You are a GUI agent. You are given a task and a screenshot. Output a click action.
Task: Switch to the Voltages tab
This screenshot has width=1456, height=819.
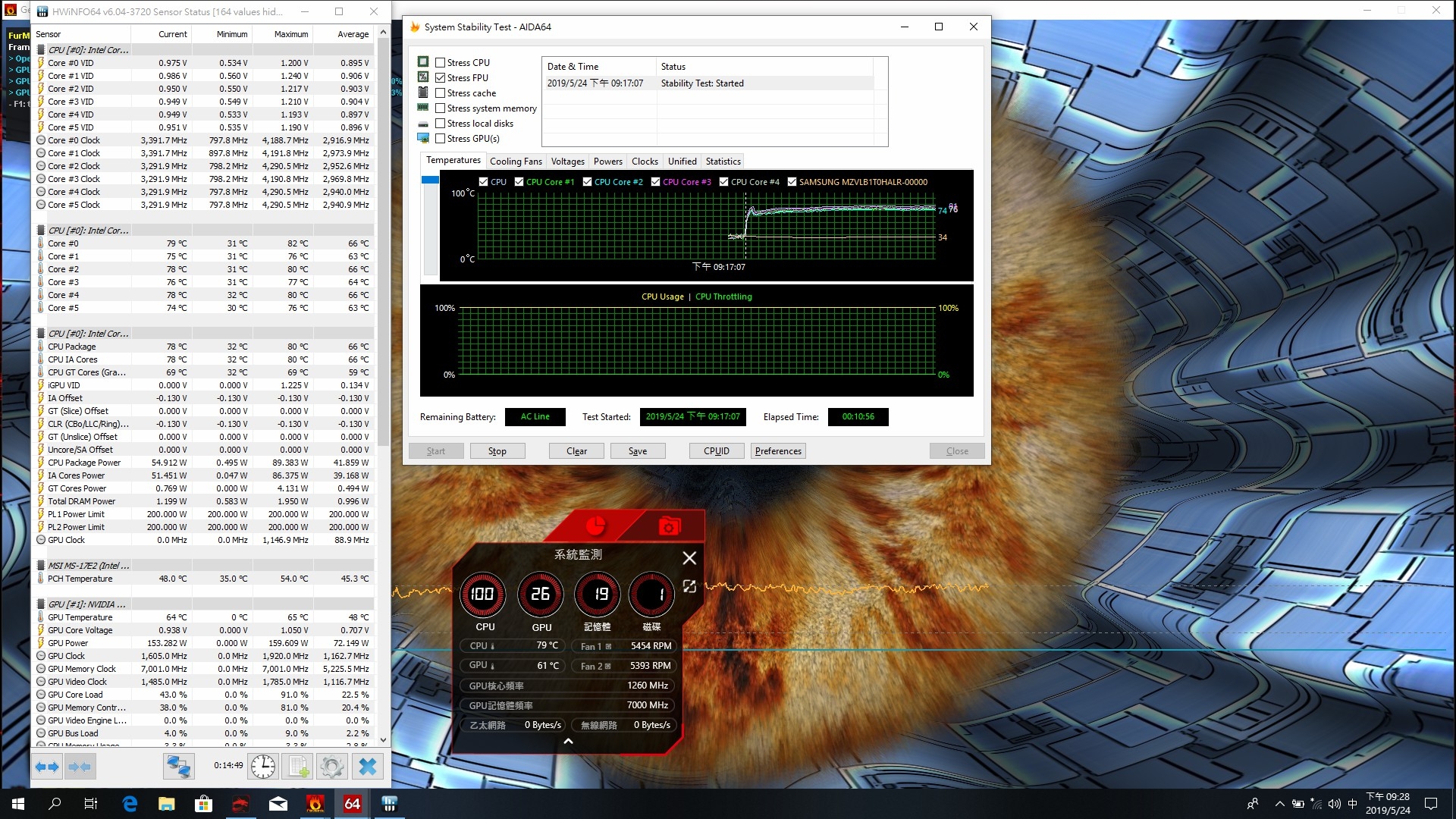(567, 162)
